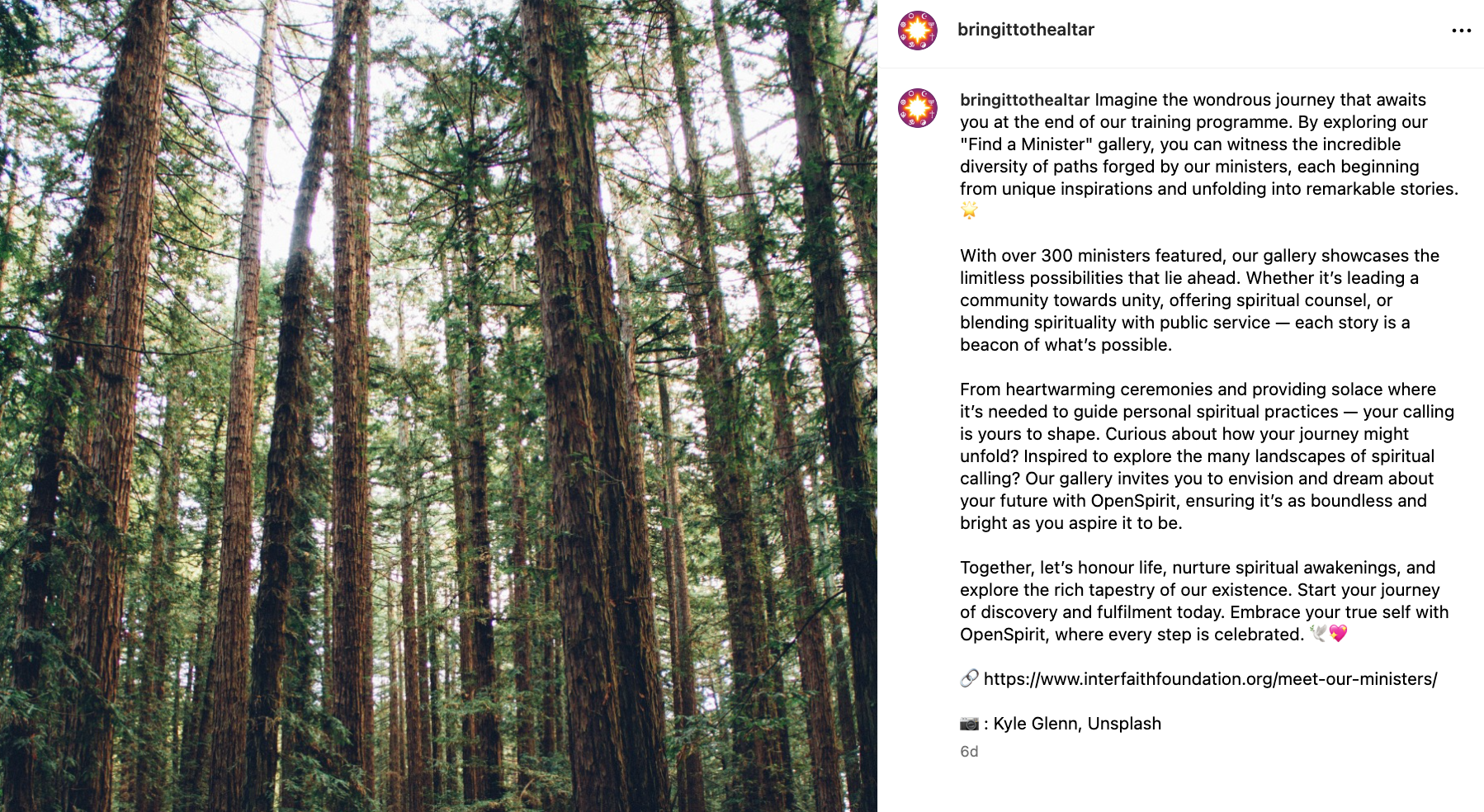This screenshot has width=1484, height=812.
Task: Click the redwood forest photo
Action: (x=438, y=406)
